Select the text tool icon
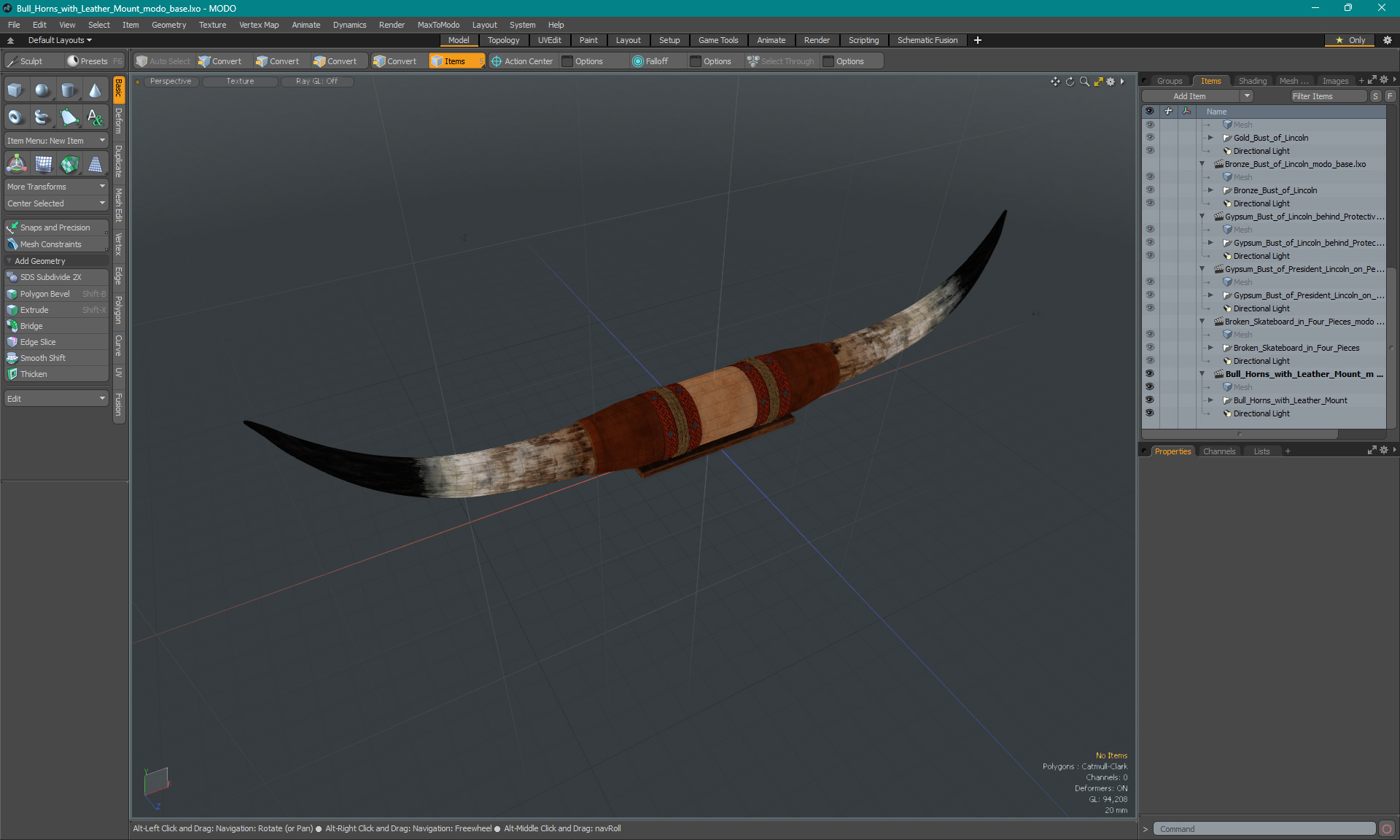The image size is (1400, 840). coord(95,117)
